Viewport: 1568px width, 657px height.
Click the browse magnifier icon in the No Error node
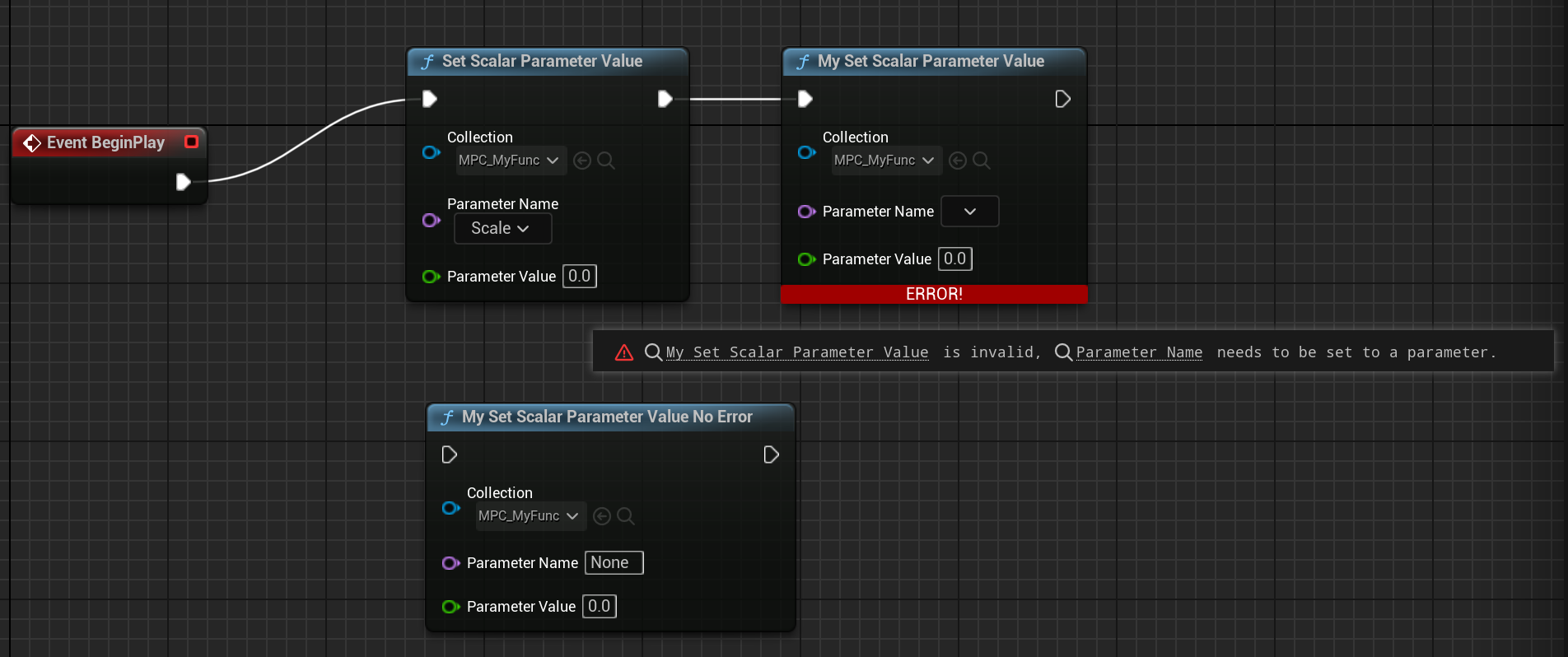(x=626, y=516)
